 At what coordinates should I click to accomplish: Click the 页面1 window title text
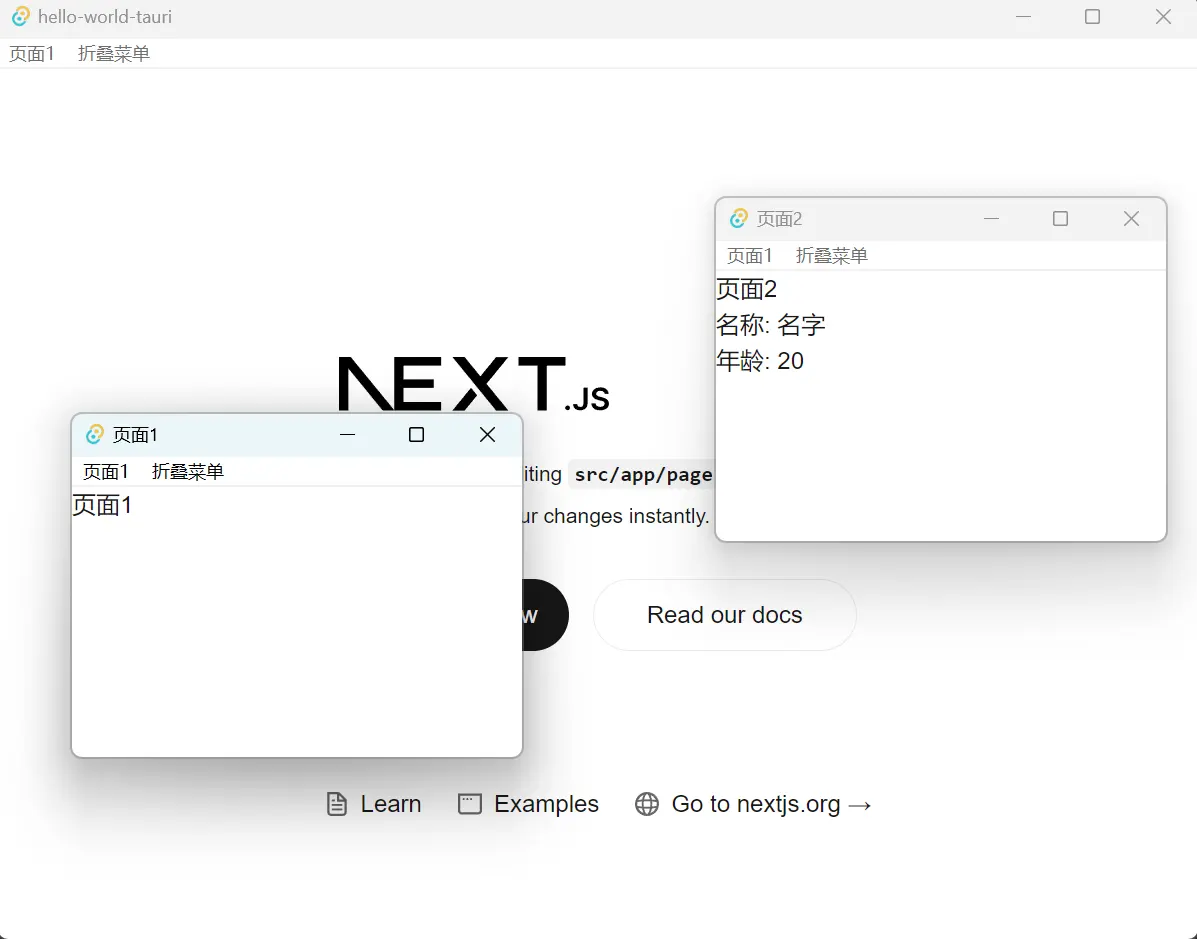coord(135,435)
